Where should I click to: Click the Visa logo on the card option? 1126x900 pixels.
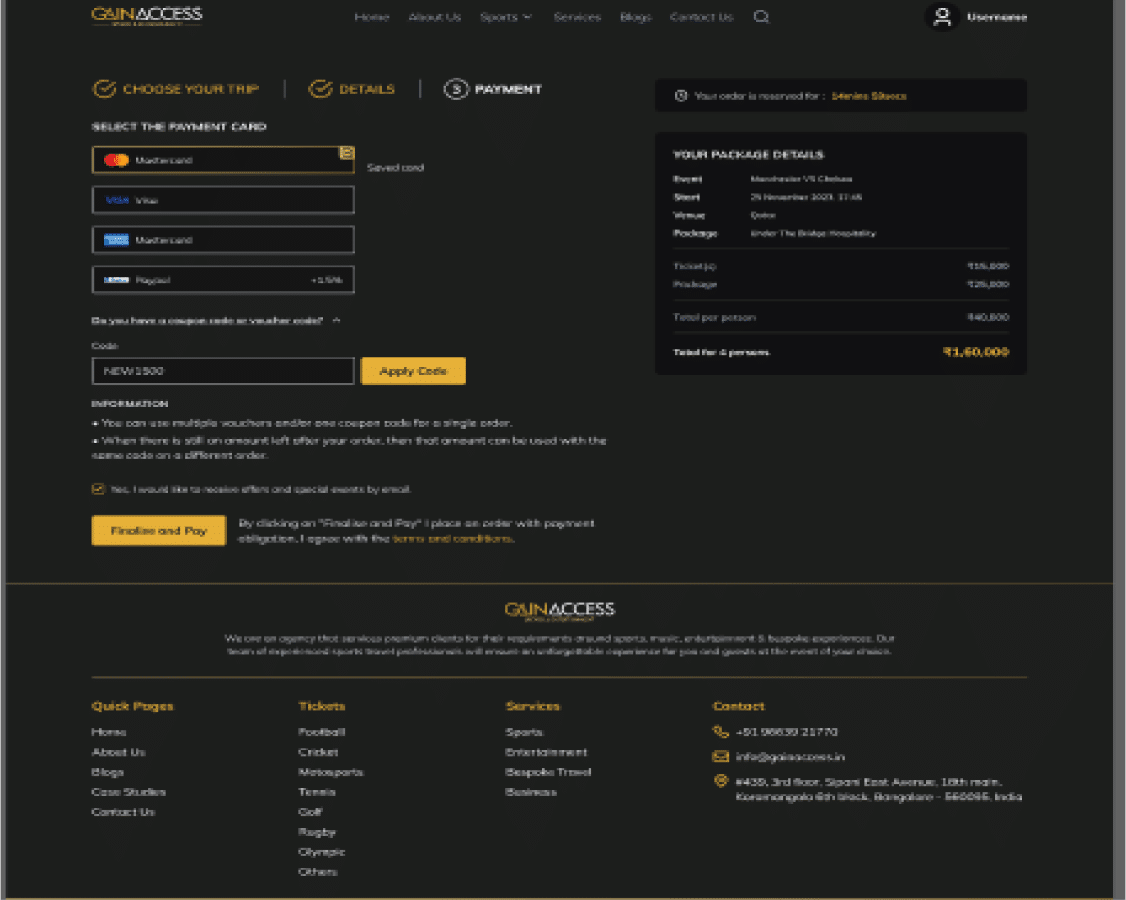coord(118,199)
